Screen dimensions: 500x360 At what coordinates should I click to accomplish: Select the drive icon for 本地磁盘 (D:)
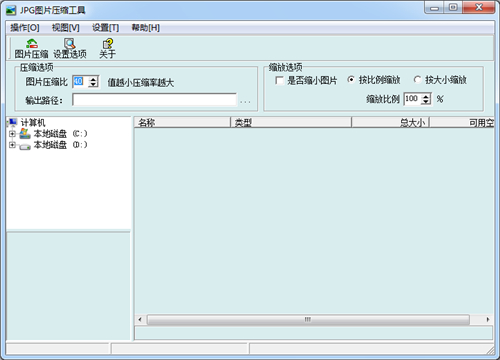[25, 146]
